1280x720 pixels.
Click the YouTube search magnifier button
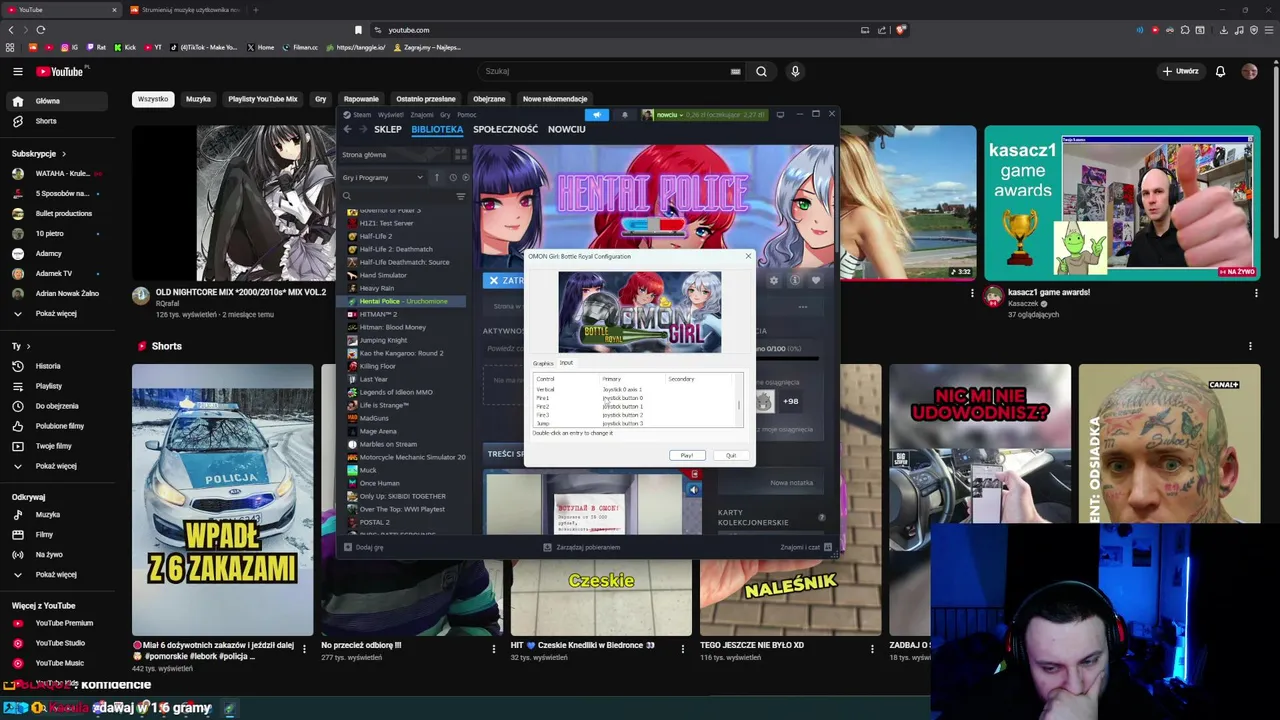click(761, 71)
